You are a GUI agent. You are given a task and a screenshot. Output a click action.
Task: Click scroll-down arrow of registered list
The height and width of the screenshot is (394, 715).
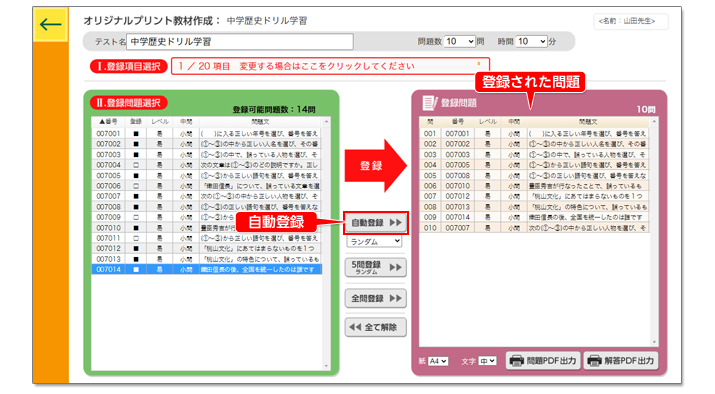click(x=654, y=342)
